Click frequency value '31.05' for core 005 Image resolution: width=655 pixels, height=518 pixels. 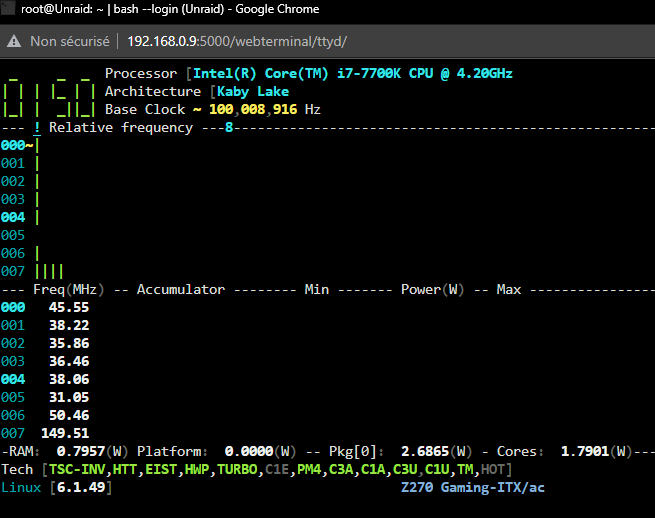pos(69,397)
